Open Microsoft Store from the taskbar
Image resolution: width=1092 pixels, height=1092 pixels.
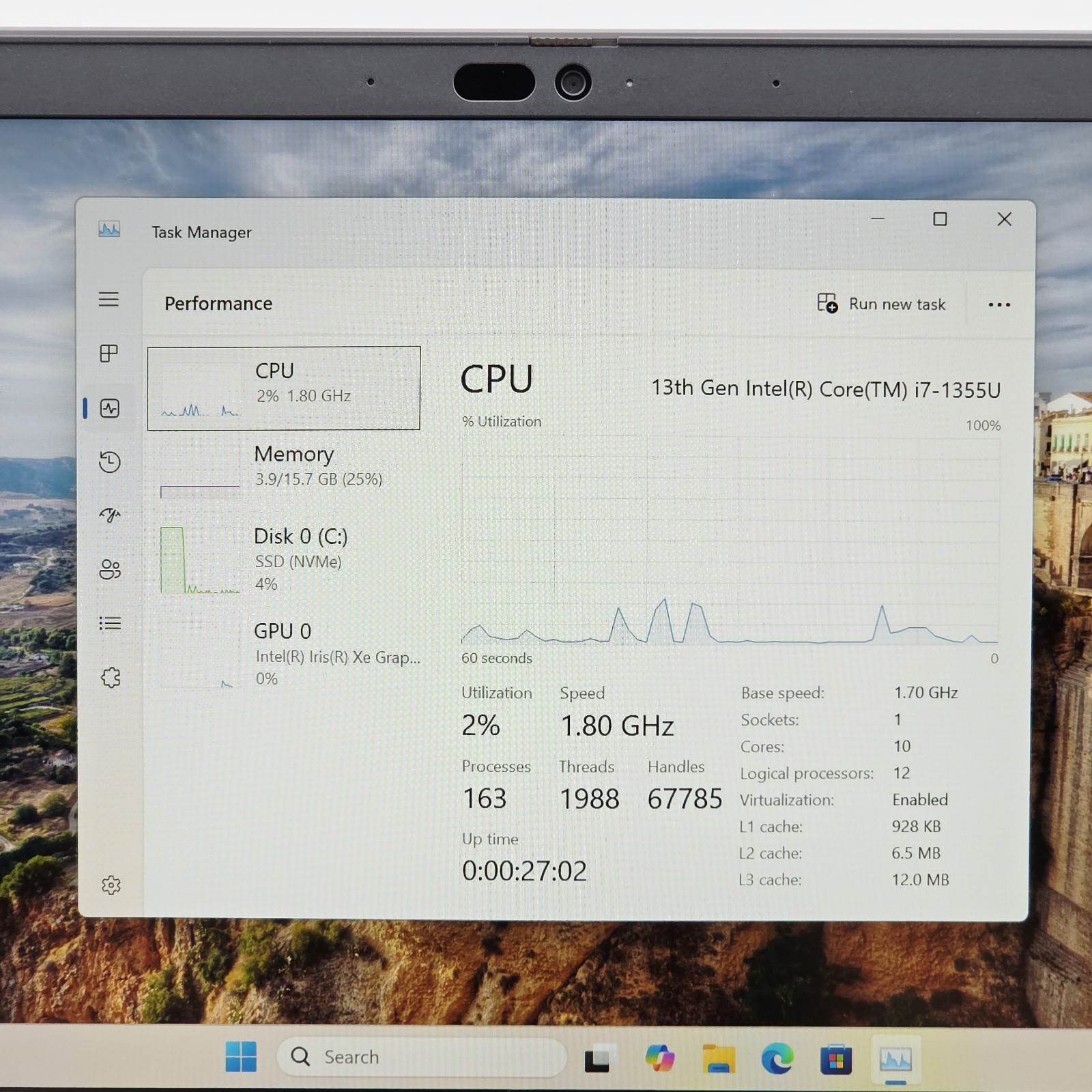click(x=836, y=1060)
